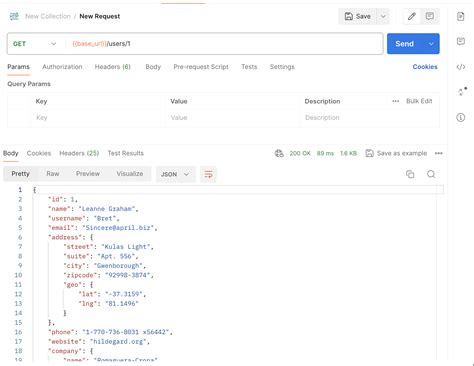Switch to the Params tab
474x366 pixels.
coord(19,67)
